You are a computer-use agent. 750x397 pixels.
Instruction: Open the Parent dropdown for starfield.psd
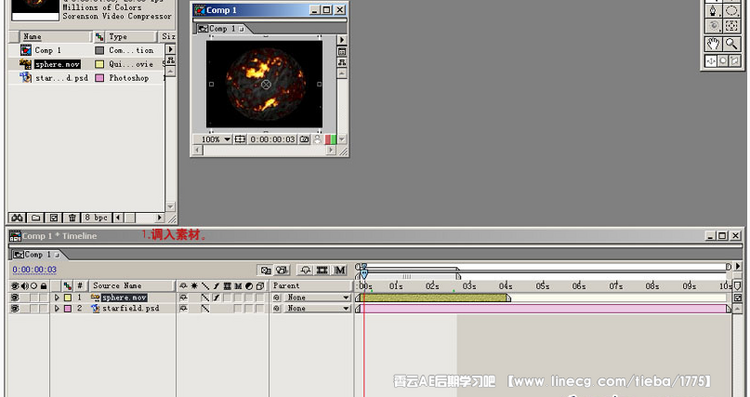click(x=318, y=309)
